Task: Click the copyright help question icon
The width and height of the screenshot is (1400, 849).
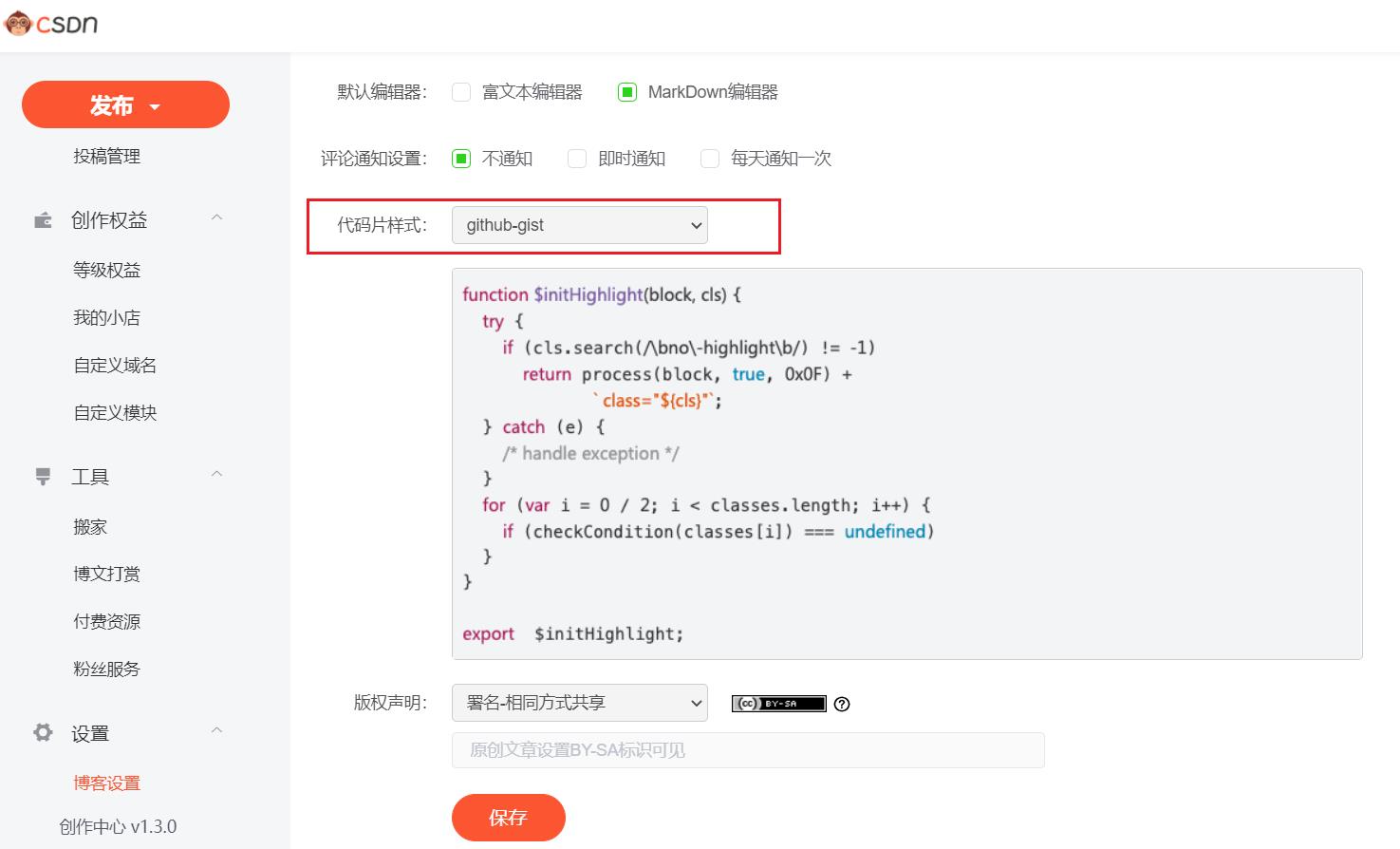Action: point(842,704)
